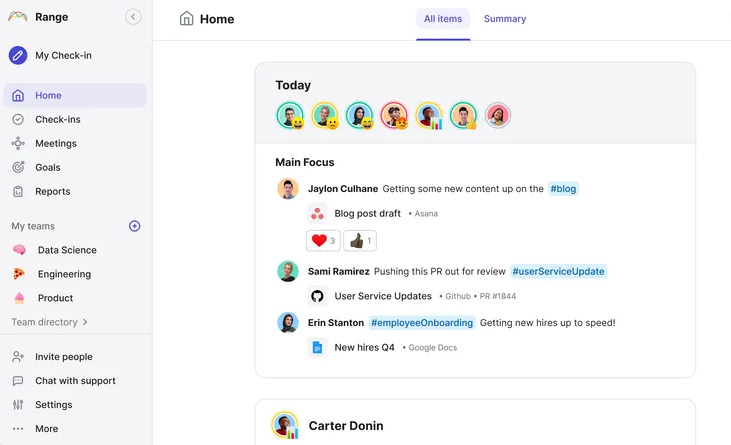Go to Check-ins label in the sidebar

click(x=58, y=120)
